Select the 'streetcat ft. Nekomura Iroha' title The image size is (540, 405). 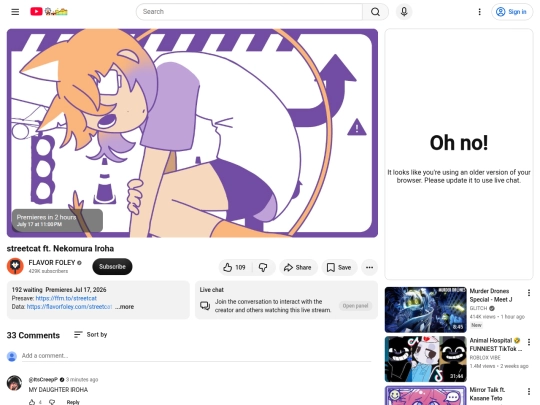[x=60, y=248]
